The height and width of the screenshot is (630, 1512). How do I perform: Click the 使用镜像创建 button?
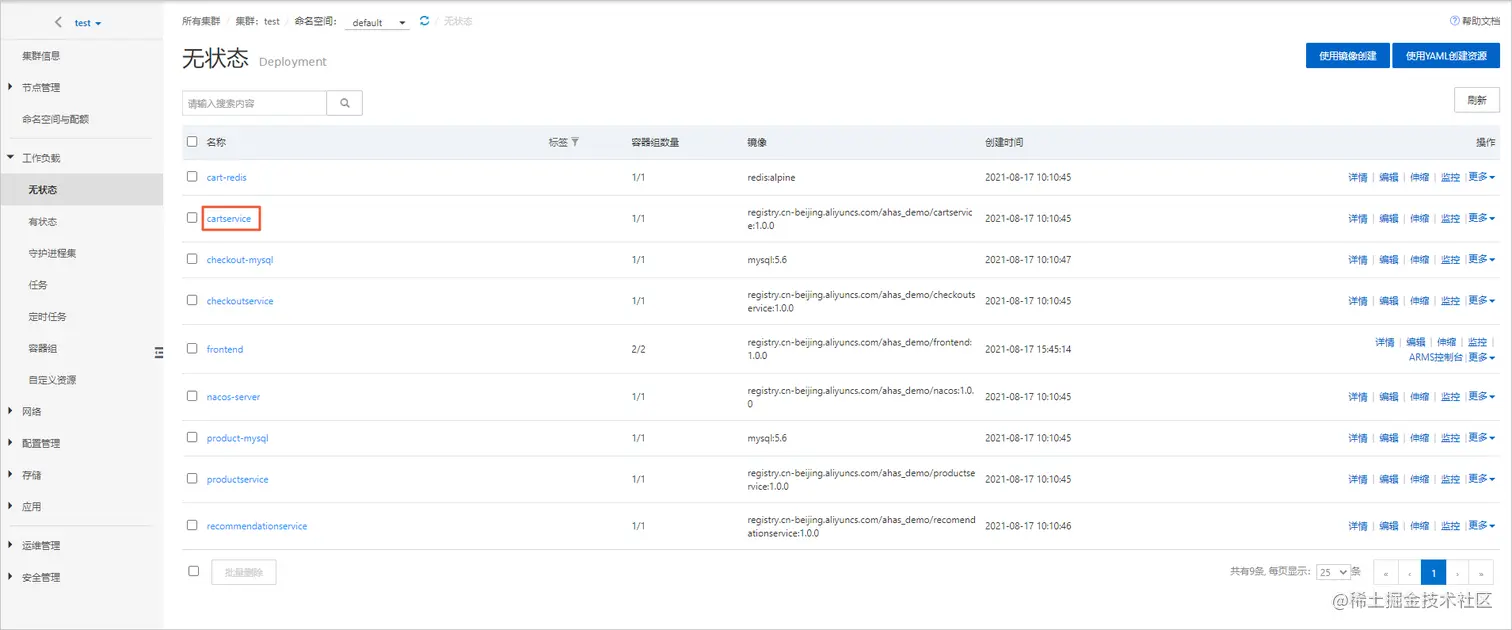coord(1347,56)
